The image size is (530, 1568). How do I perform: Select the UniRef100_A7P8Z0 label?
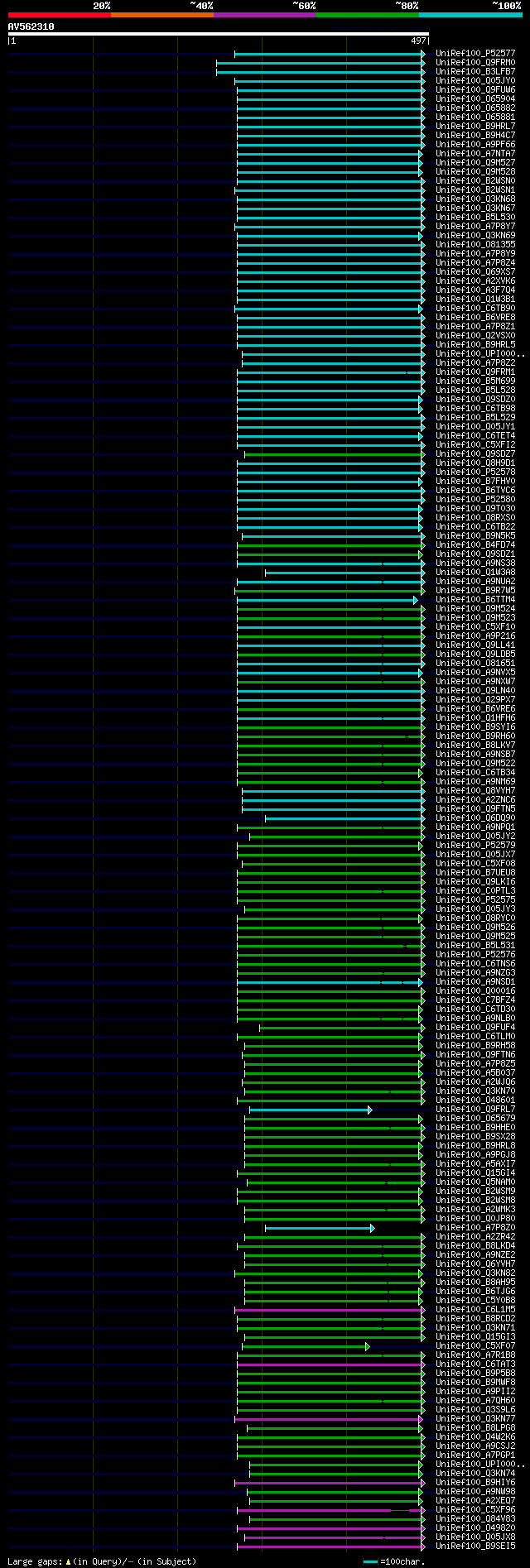pyautogui.click(x=475, y=1228)
